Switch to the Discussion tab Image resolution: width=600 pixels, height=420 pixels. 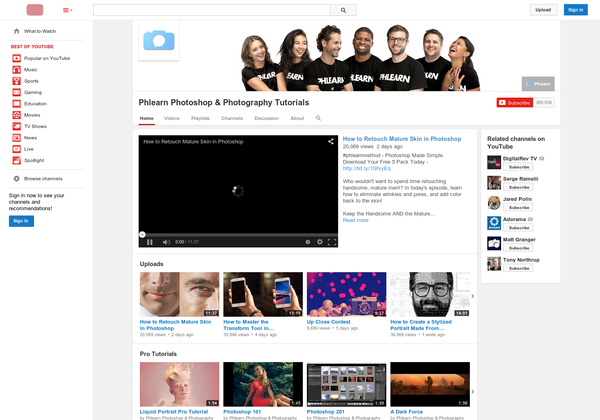[x=267, y=118]
